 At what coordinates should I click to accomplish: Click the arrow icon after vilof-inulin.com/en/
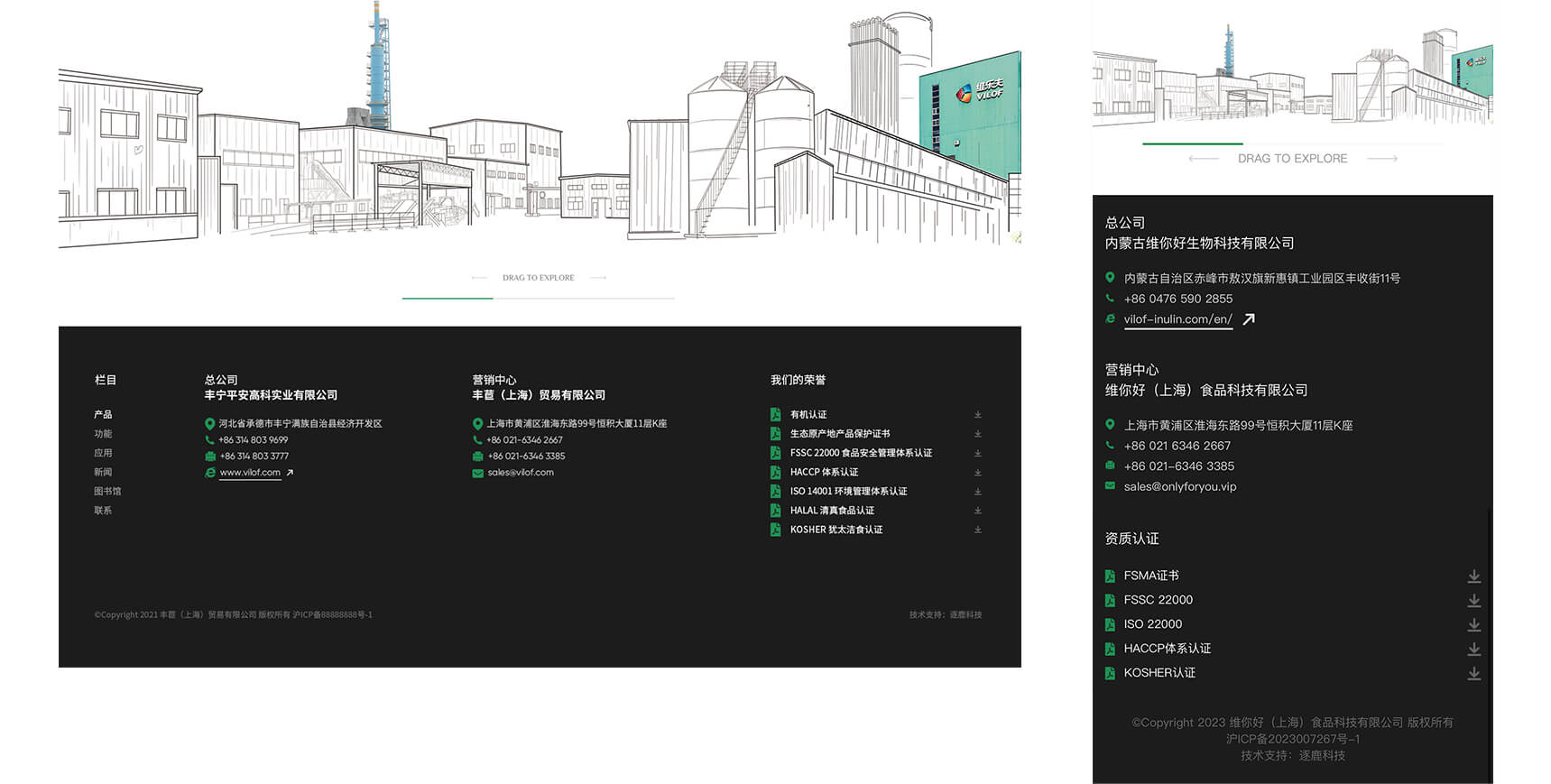tap(1249, 319)
